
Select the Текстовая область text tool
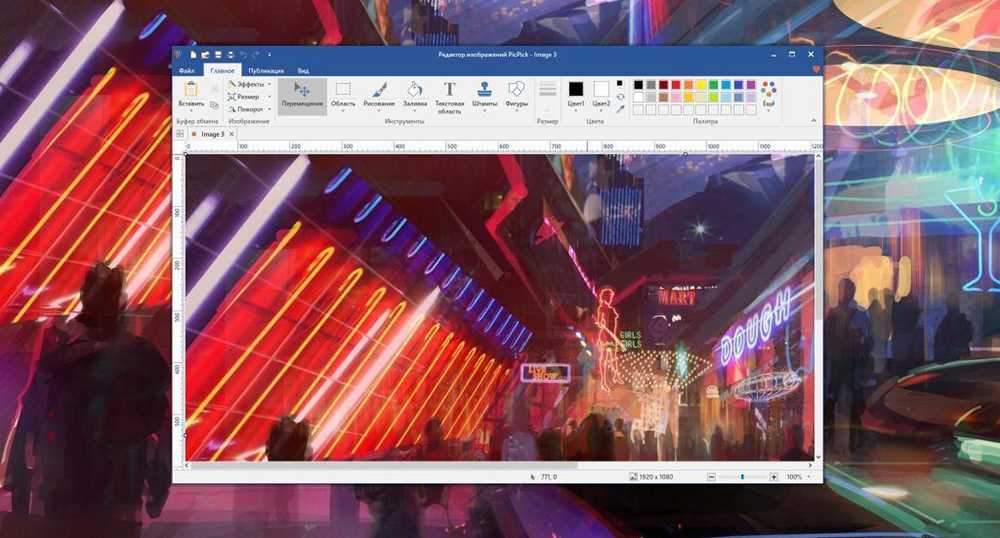pyautogui.click(x=450, y=94)
